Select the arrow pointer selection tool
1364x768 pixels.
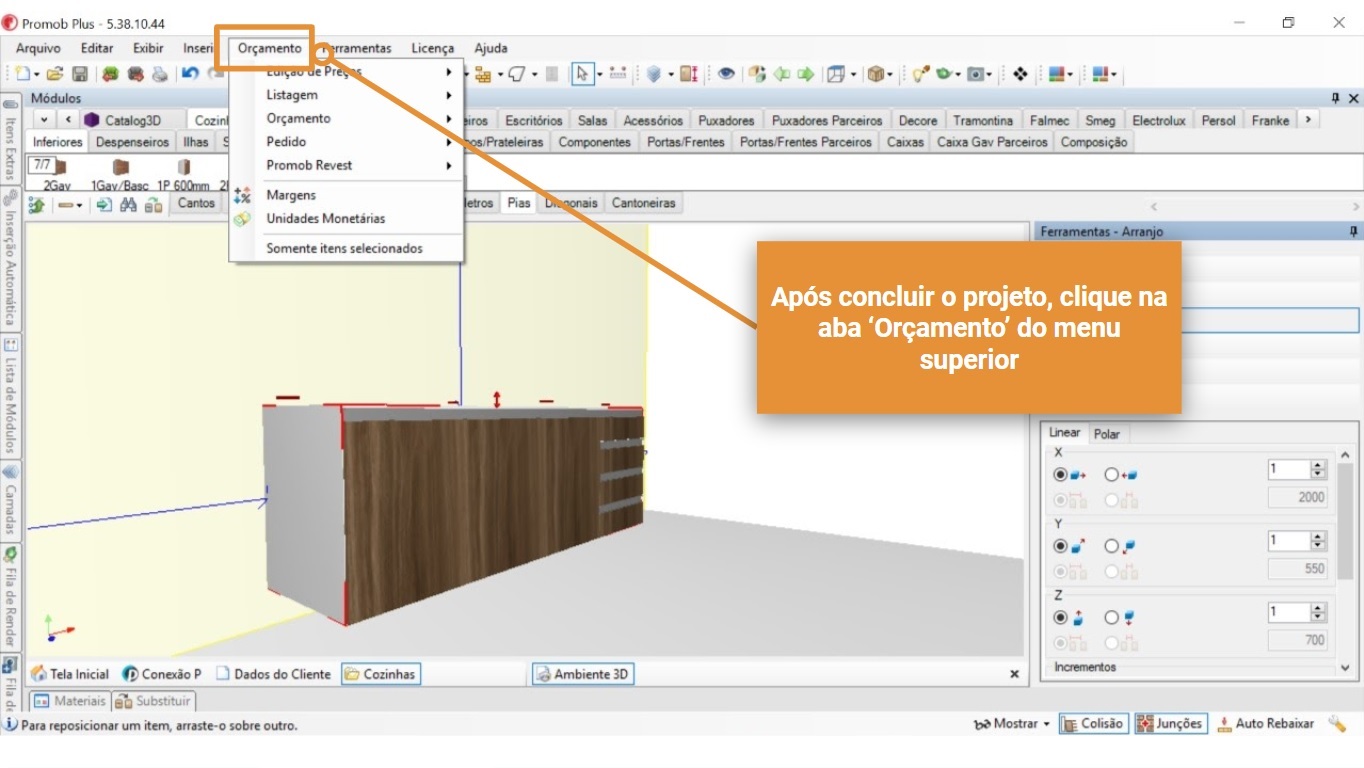point(581,74)
